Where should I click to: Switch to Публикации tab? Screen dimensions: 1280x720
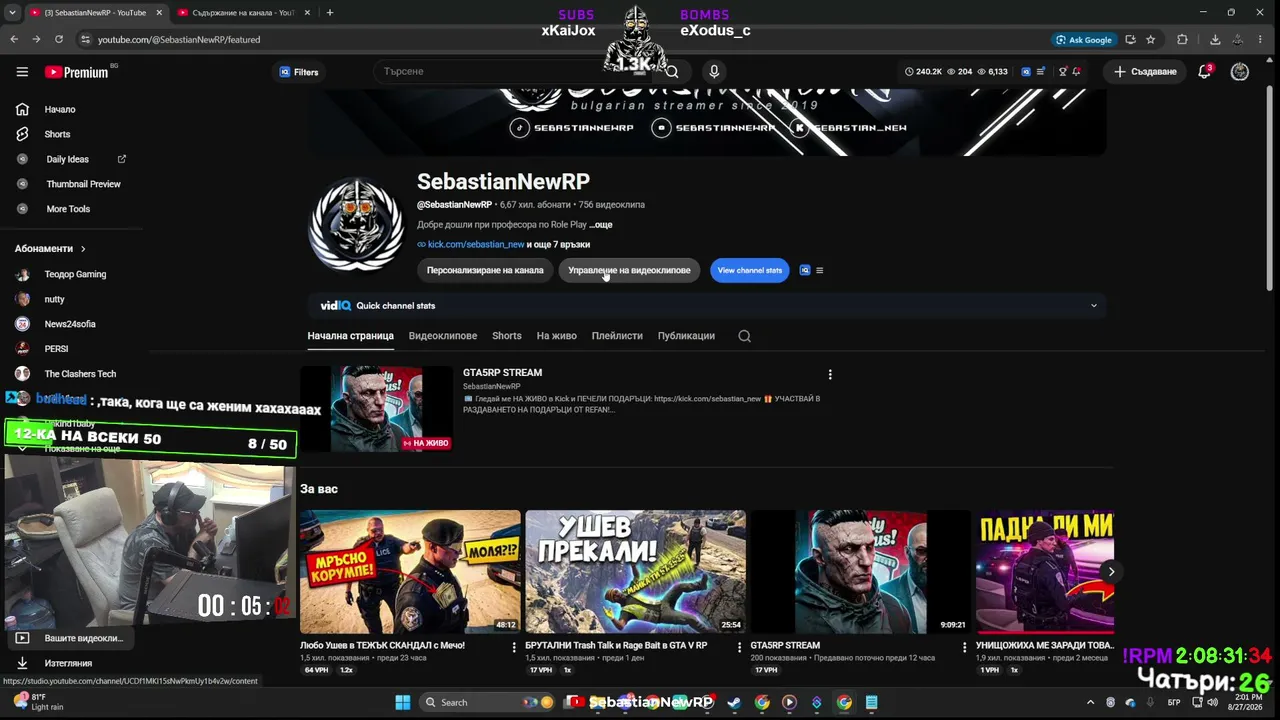tap(686, 336)
